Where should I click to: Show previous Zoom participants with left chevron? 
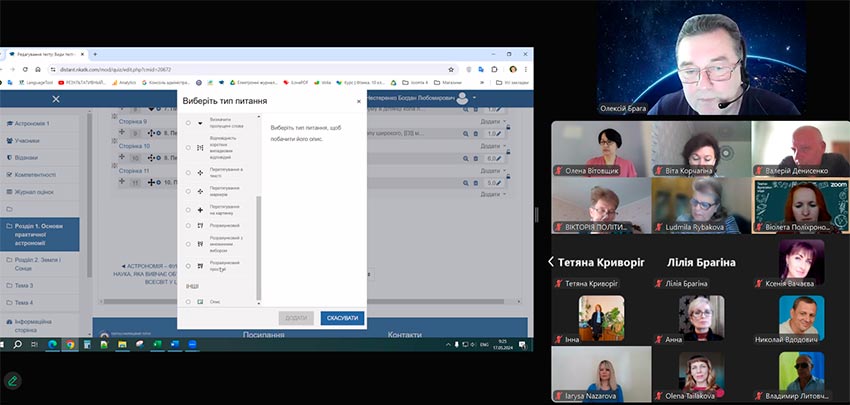(550, 262)
